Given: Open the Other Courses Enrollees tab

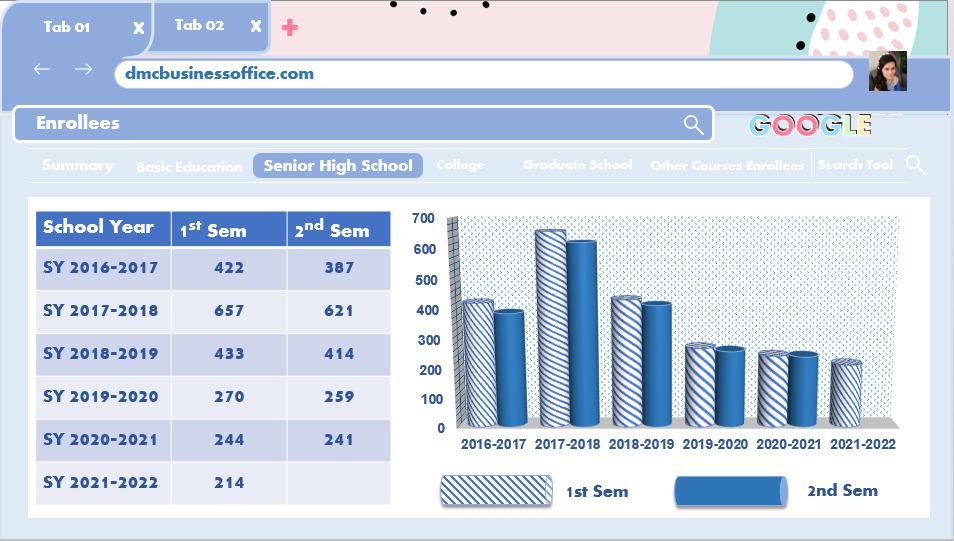Looking at the screenshot, I should [727, 166].
